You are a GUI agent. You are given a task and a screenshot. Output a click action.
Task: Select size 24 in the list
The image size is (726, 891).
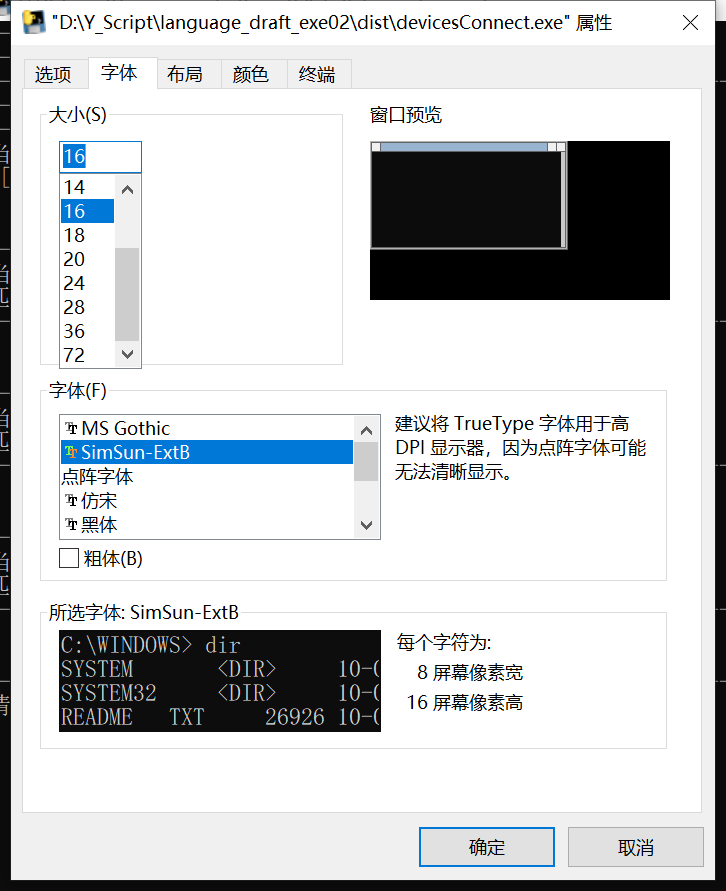pos(87,283)
